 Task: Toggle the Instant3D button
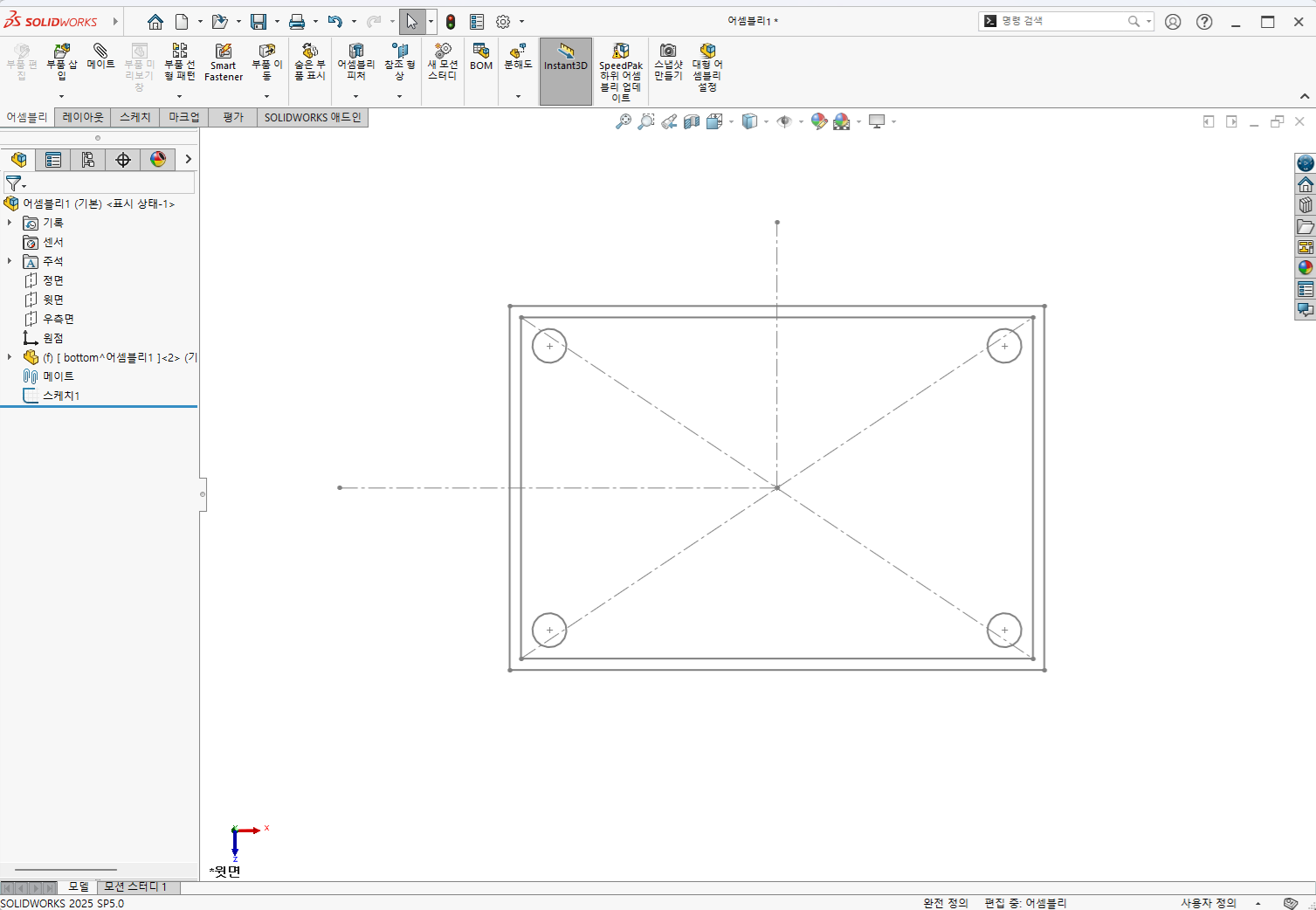(x=566, y=72)
